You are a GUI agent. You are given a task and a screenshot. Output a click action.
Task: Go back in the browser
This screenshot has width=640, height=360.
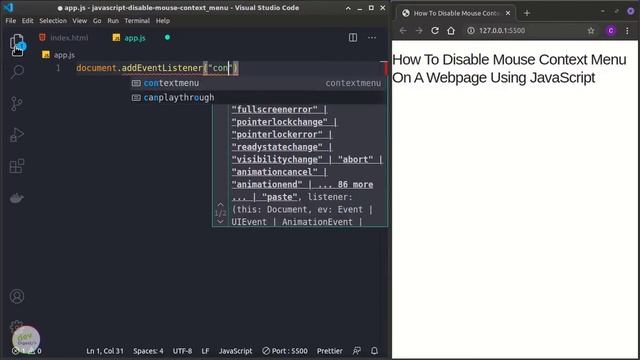point(403,31)
